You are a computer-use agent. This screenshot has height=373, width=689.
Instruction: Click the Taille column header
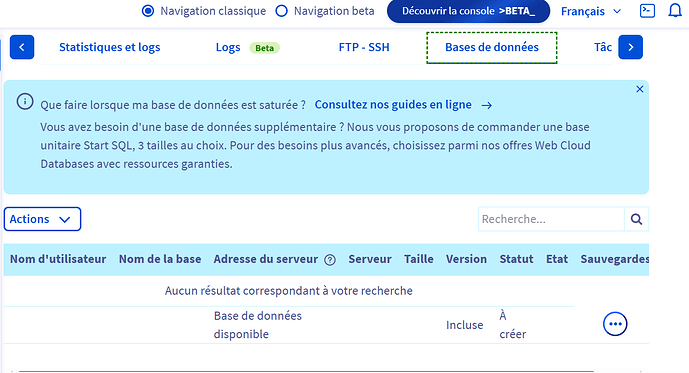418,259
